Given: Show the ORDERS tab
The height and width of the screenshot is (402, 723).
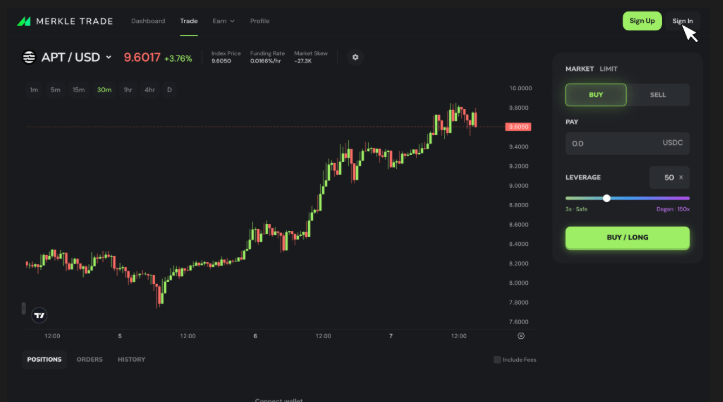Looking at the screenshot, I should point(89,360).
